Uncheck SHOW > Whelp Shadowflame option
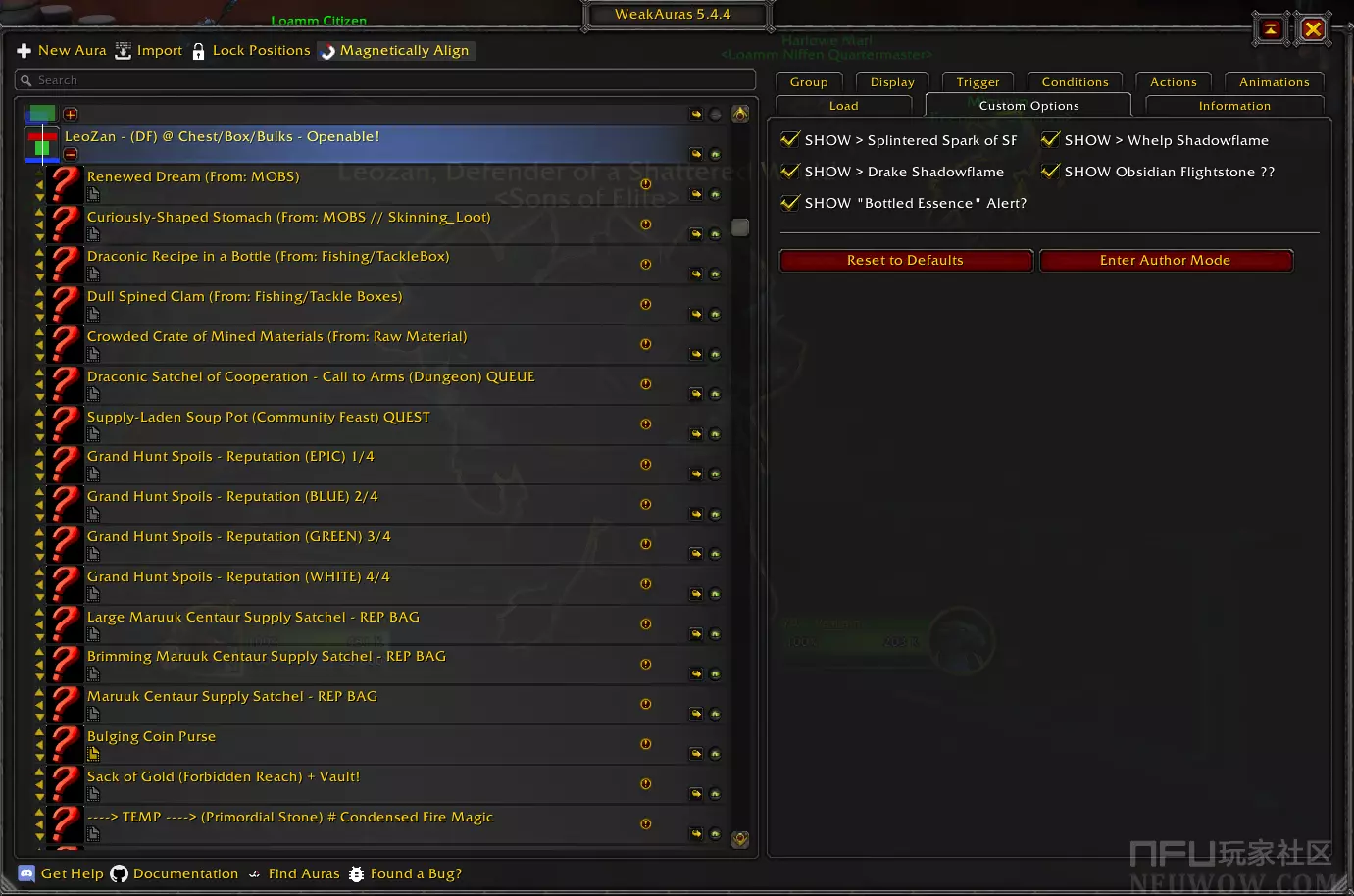The image size is (1354, 896). [x=1050, y=140]
